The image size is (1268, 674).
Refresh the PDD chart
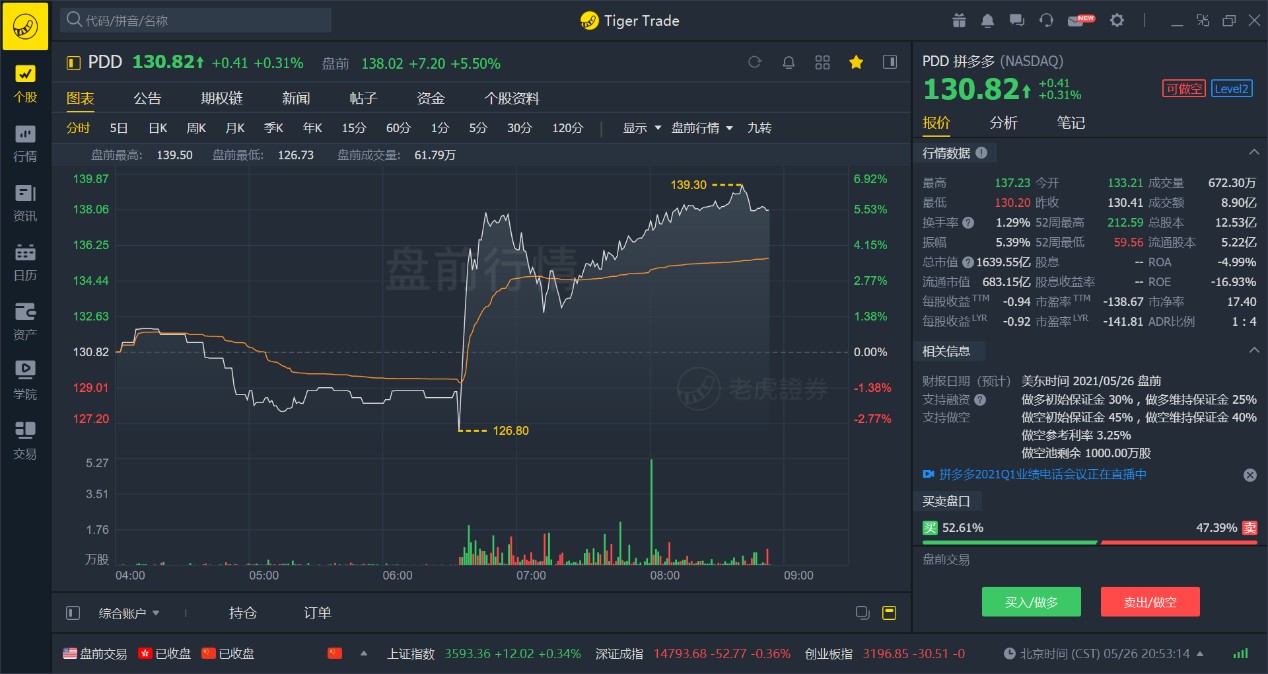pyautogui.click(x=755, y=62)
